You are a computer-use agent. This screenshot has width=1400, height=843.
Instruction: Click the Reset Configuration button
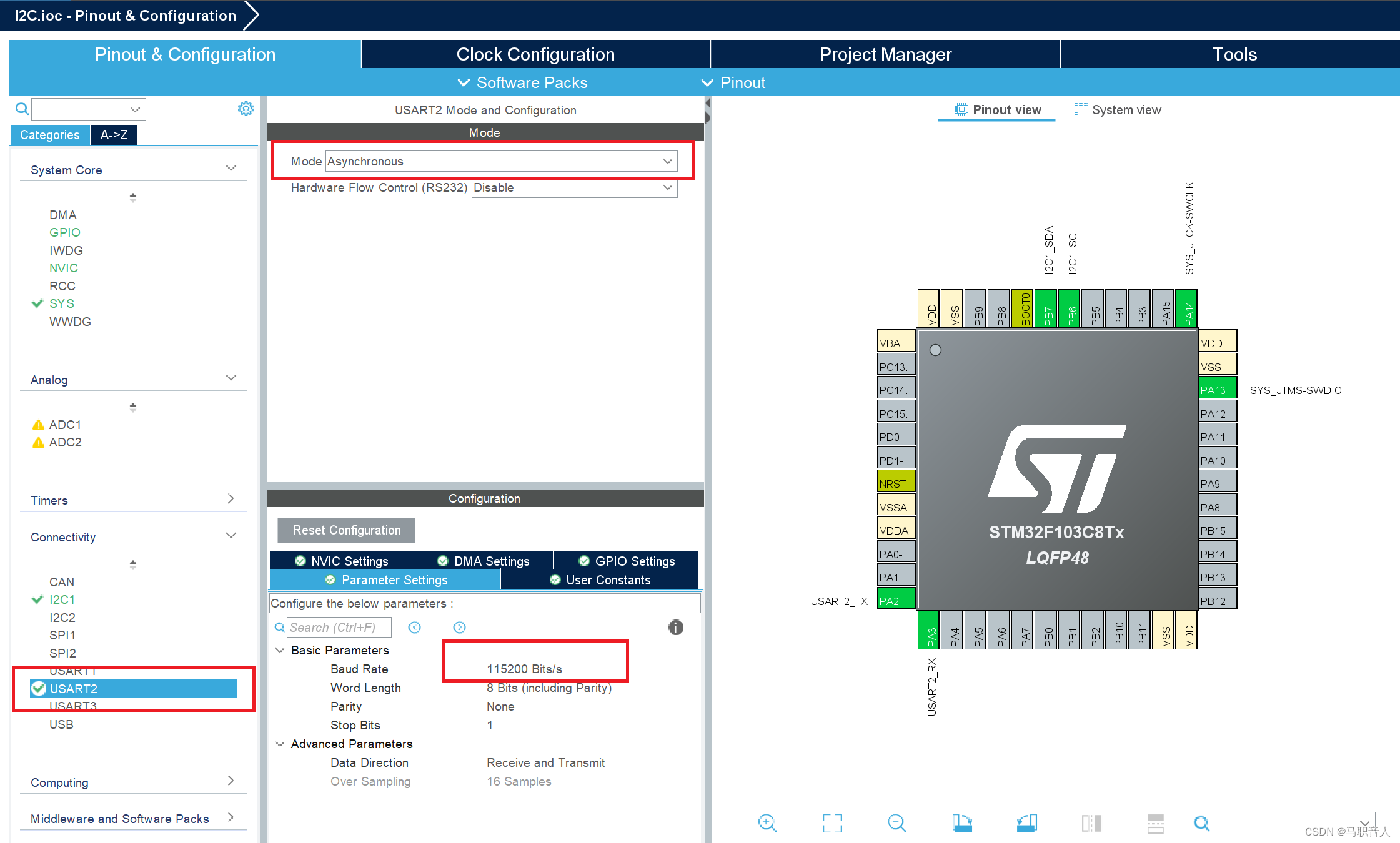[x=345, y=530]
